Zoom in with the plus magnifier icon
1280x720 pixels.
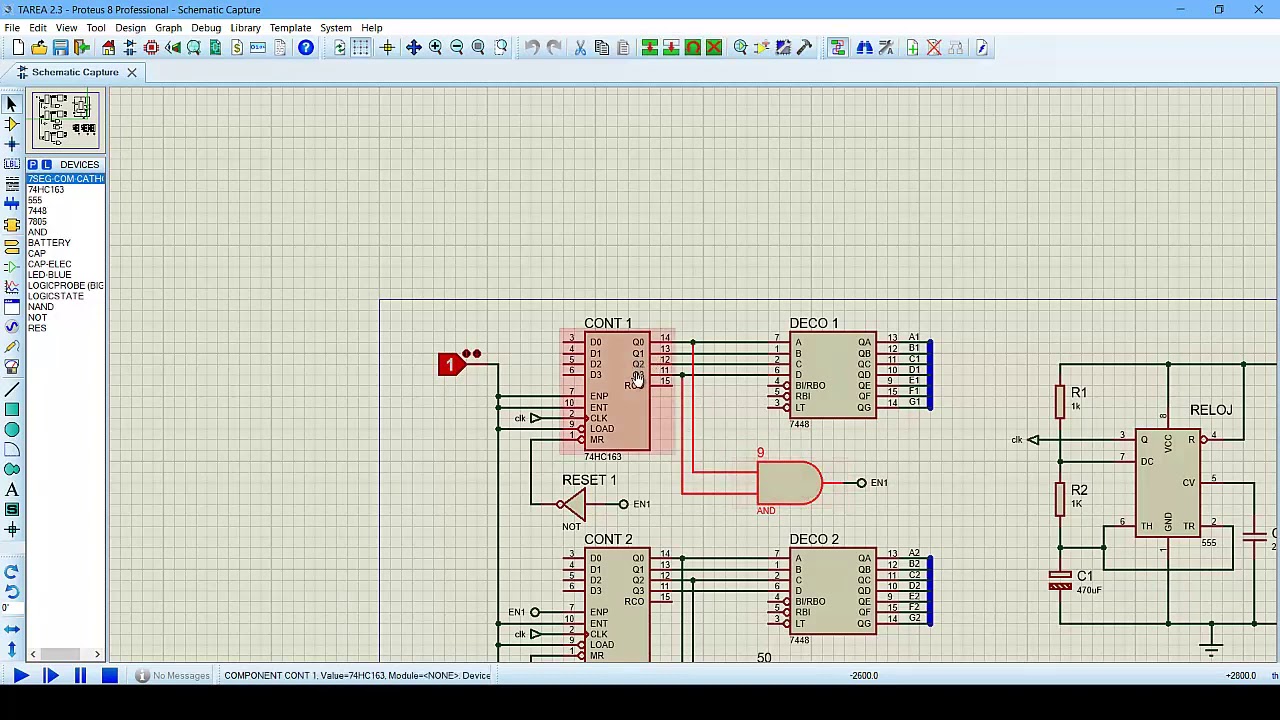coord(435,47)
